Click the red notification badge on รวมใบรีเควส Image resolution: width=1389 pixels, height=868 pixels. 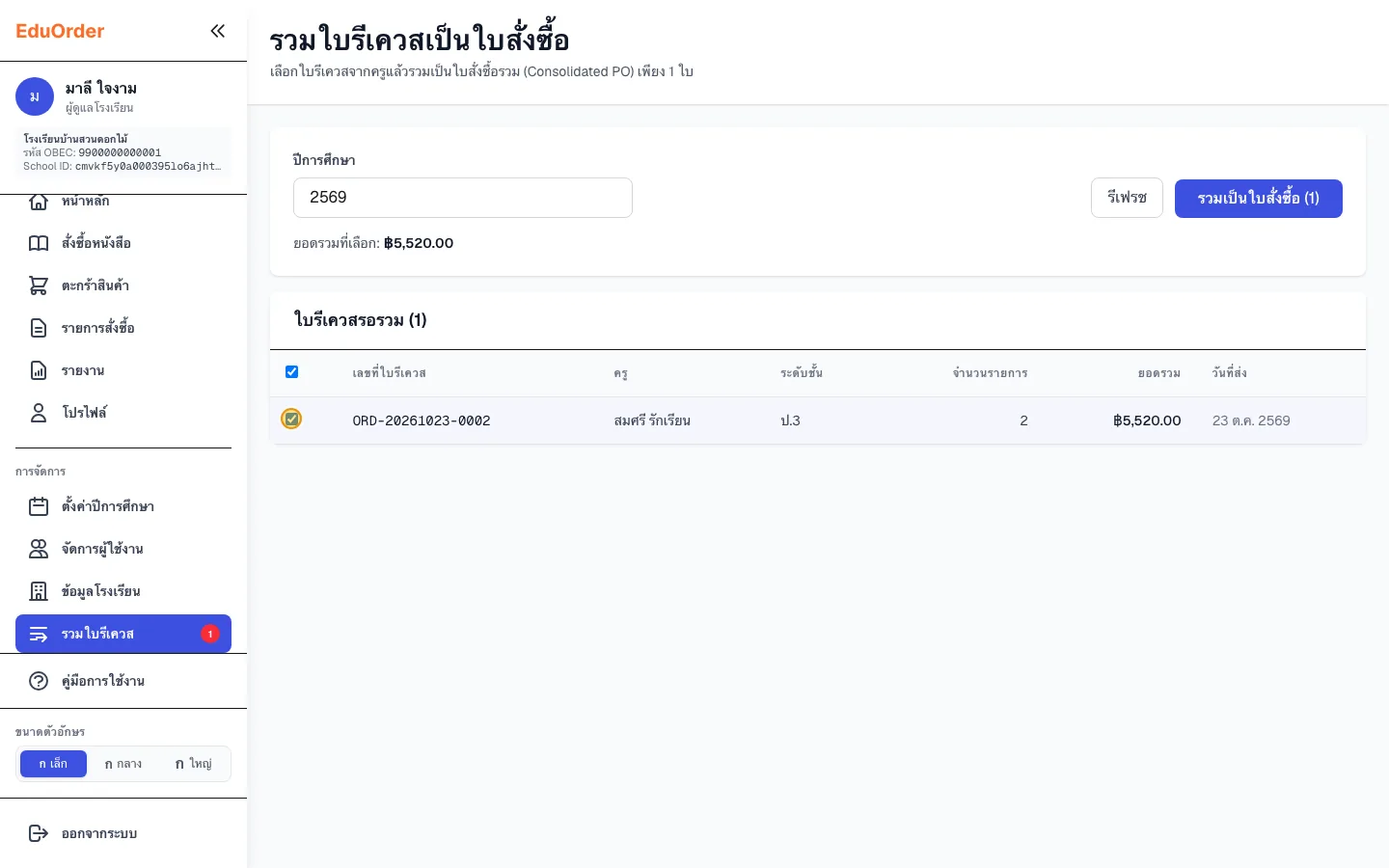coord(210,634)
